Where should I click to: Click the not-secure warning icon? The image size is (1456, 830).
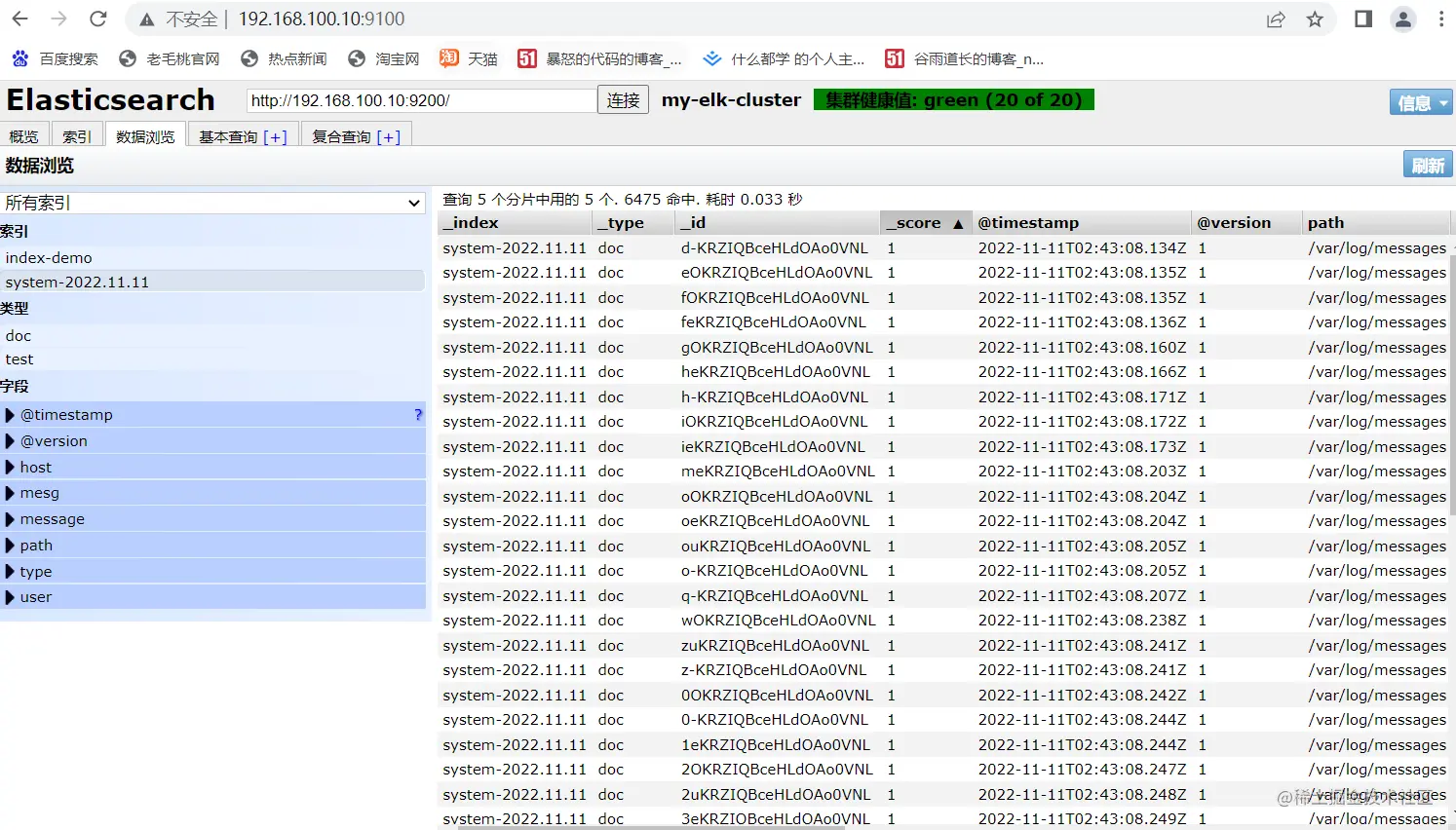147,19
